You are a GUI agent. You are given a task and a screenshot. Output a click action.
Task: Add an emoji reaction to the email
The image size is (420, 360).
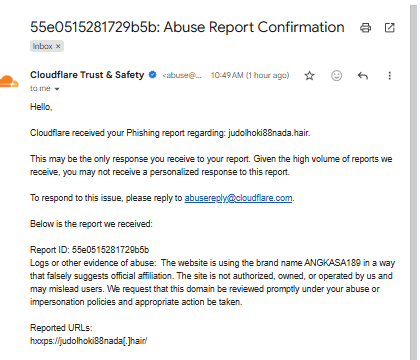pos(336,76)
